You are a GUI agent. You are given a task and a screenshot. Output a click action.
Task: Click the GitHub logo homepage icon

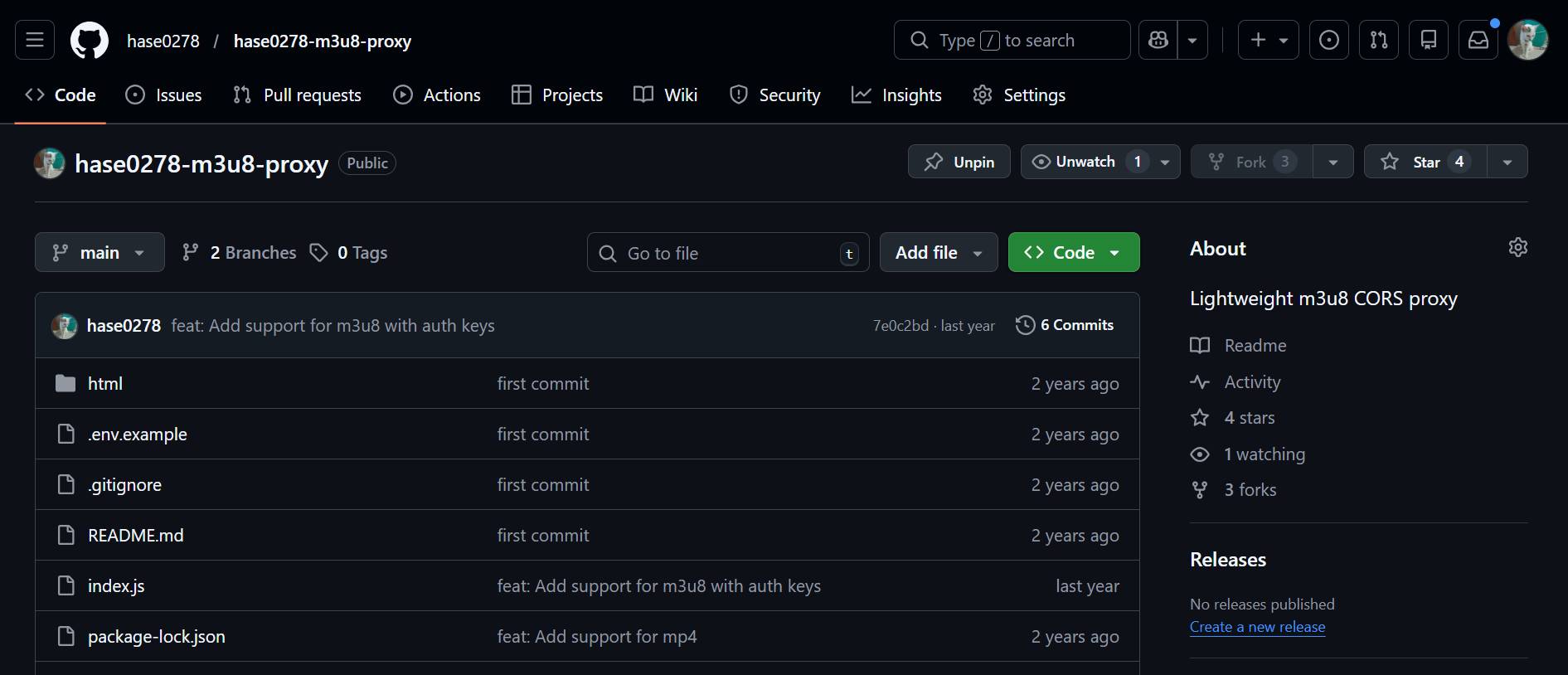[x=90, y=41]
